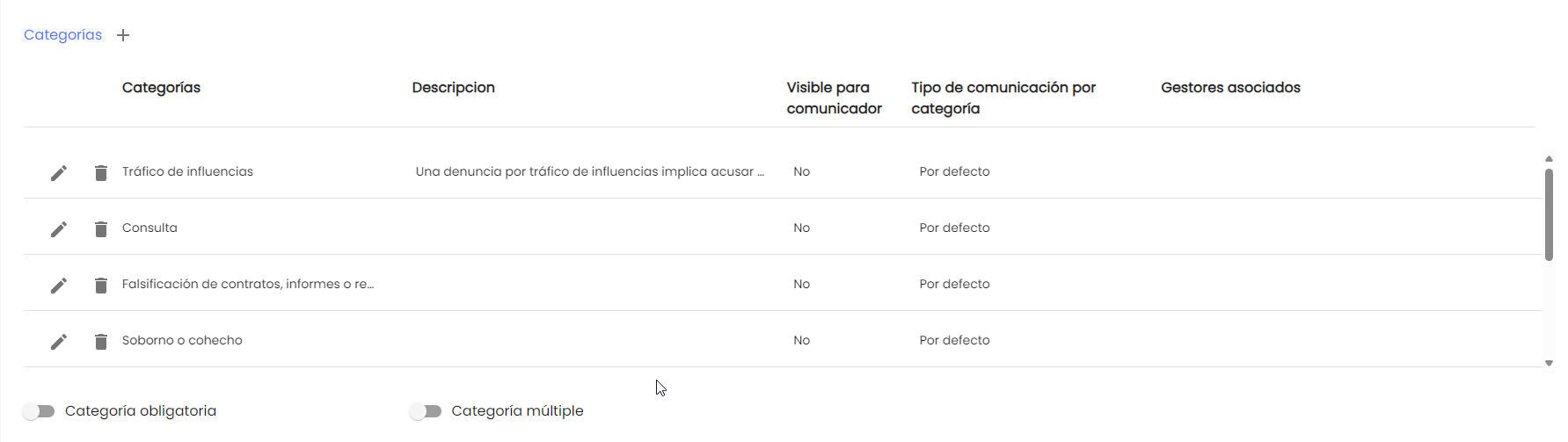The image size is (1568, 442).
Task: Edit the Soborno o cohecho category
Action: pyautogui.click(x=59, y=342)
